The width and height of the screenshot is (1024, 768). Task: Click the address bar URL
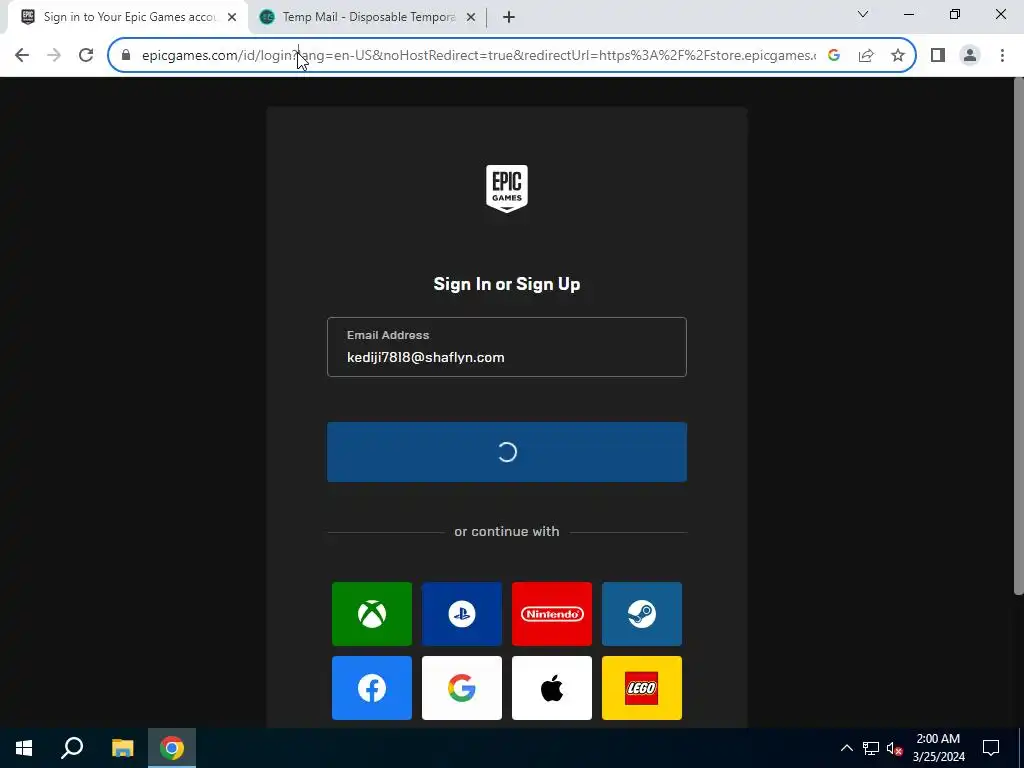coord(479,55)
